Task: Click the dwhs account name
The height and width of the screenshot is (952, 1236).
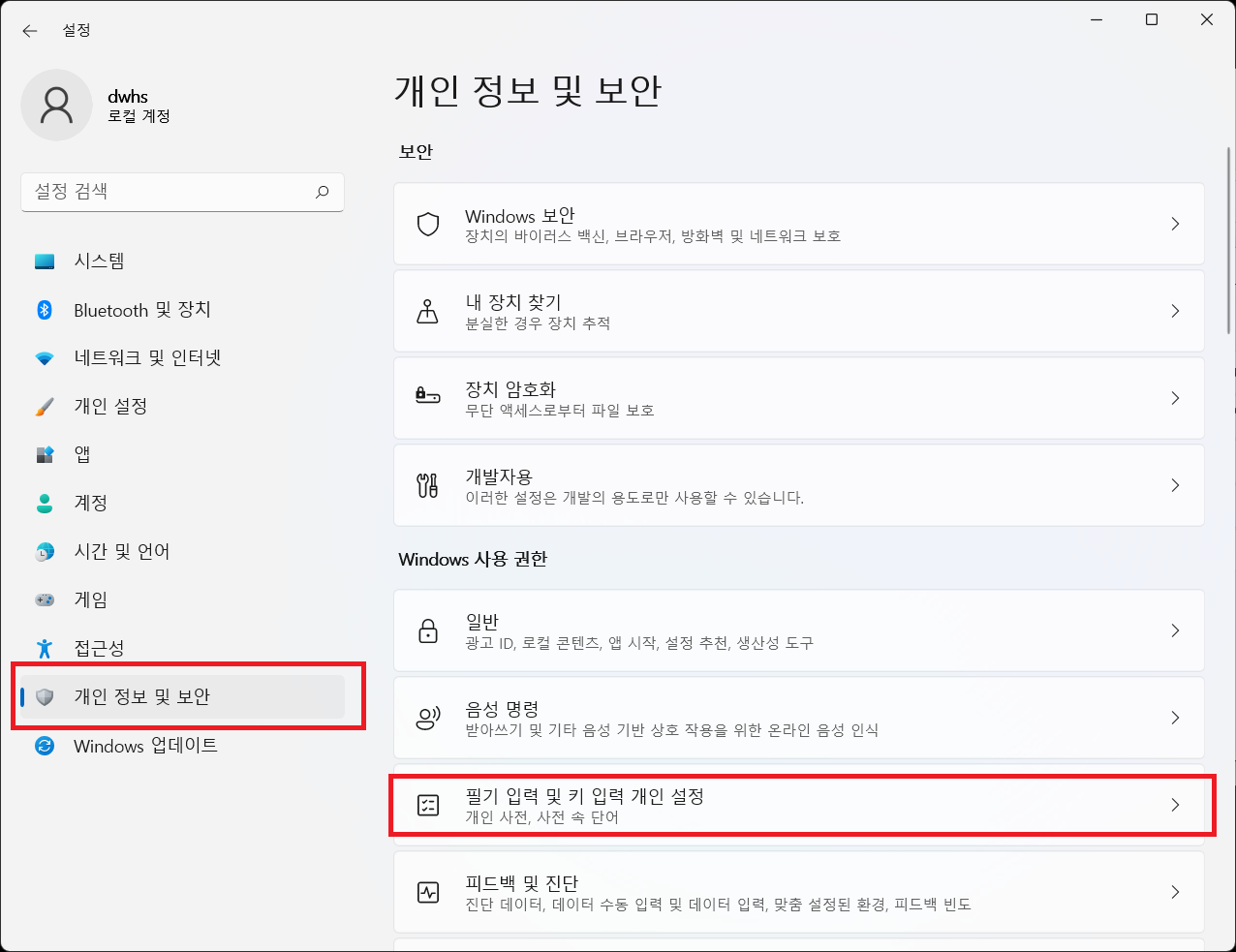Action: (x=128, y=97)
